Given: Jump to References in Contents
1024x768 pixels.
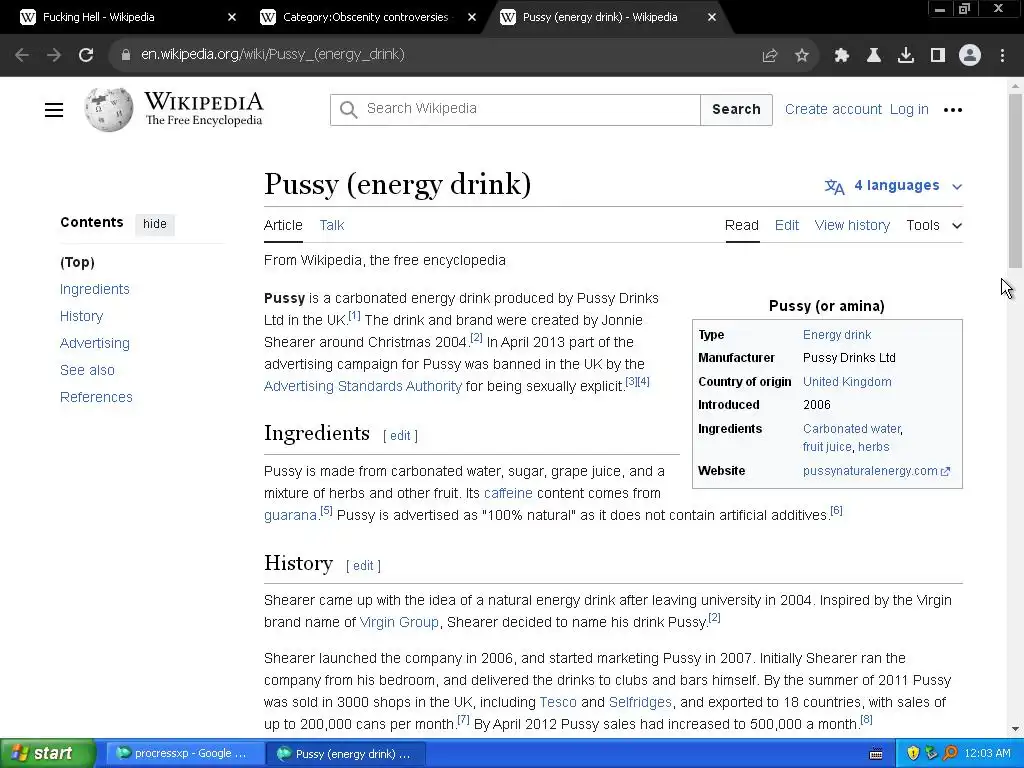Looking at the screenshot, I should pyautogui.click(x=96, y=397).
